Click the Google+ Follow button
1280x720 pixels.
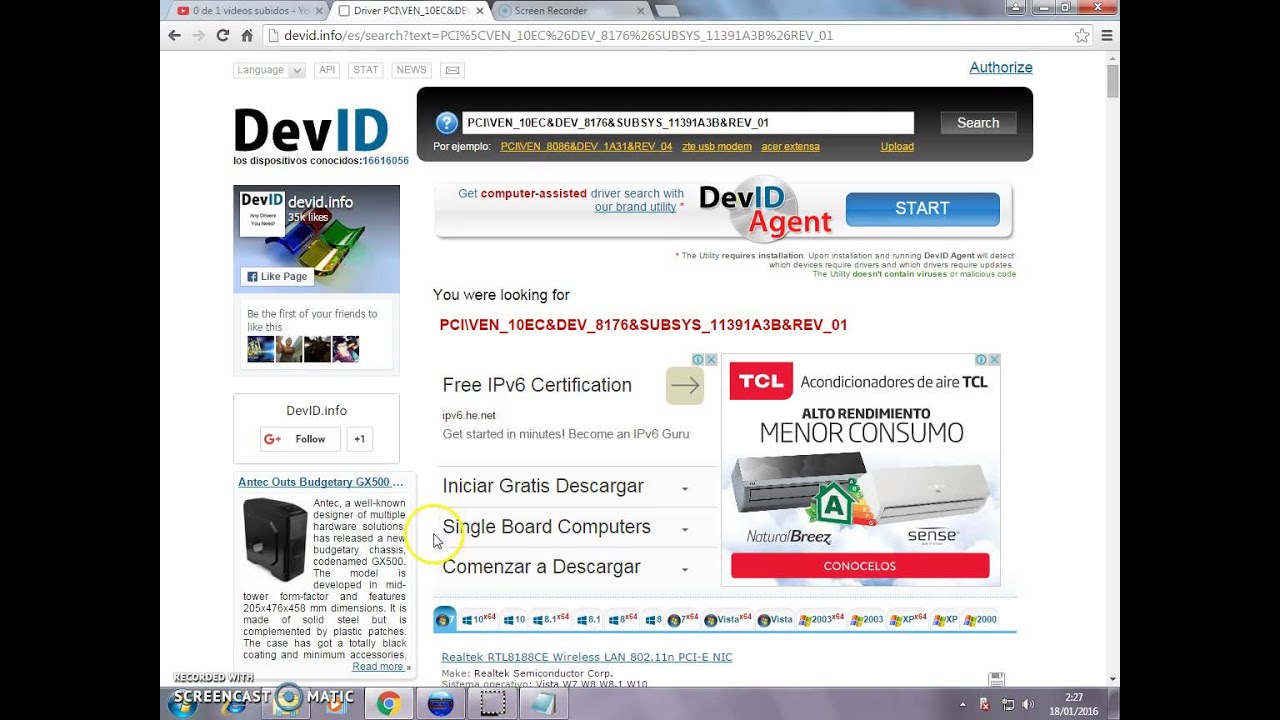300,439
